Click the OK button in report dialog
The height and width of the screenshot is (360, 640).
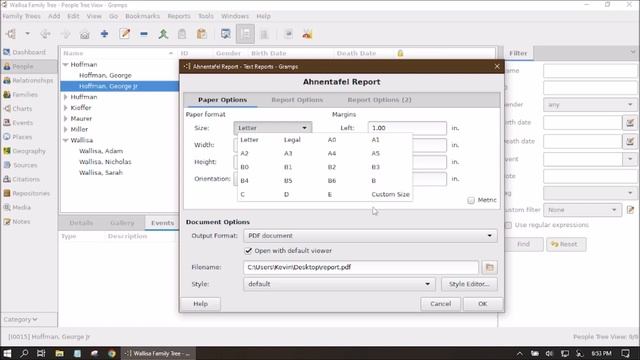(x=482, y=304)
